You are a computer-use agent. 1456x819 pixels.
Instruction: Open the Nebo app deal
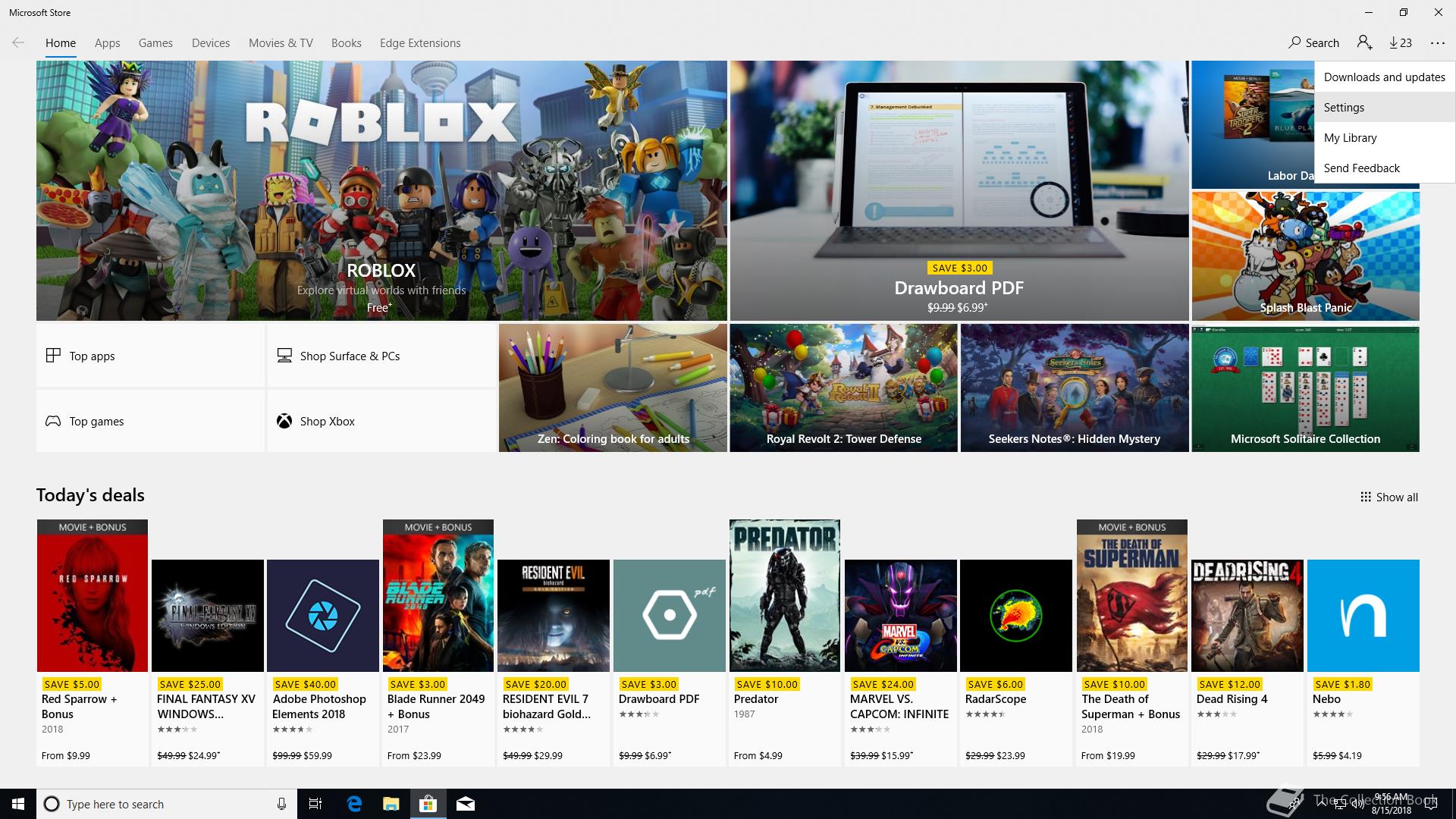(x=1363, y=663)
